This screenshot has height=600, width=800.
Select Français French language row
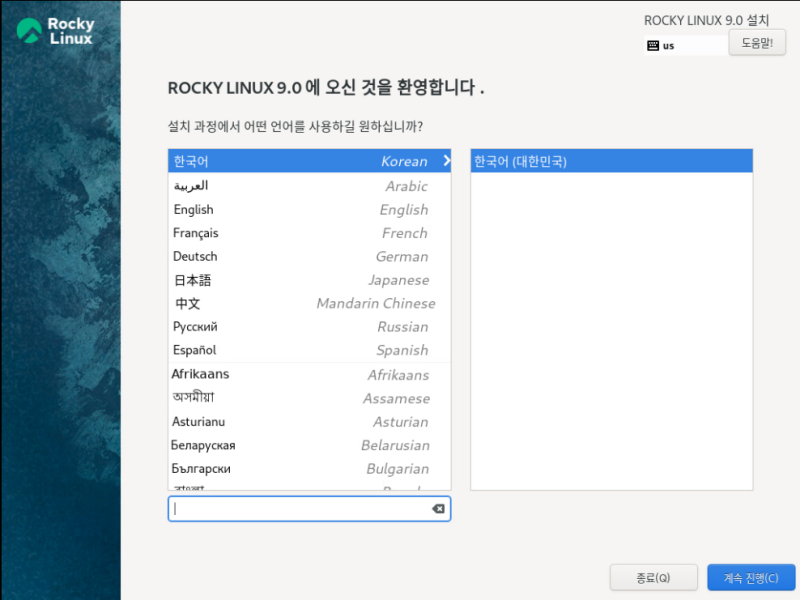(x=309, y=233)
